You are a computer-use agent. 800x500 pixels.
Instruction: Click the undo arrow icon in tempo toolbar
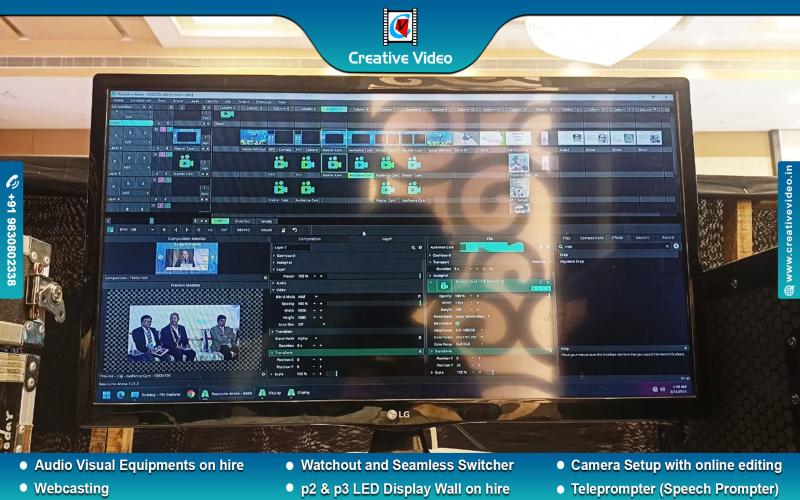click(294, 230)
